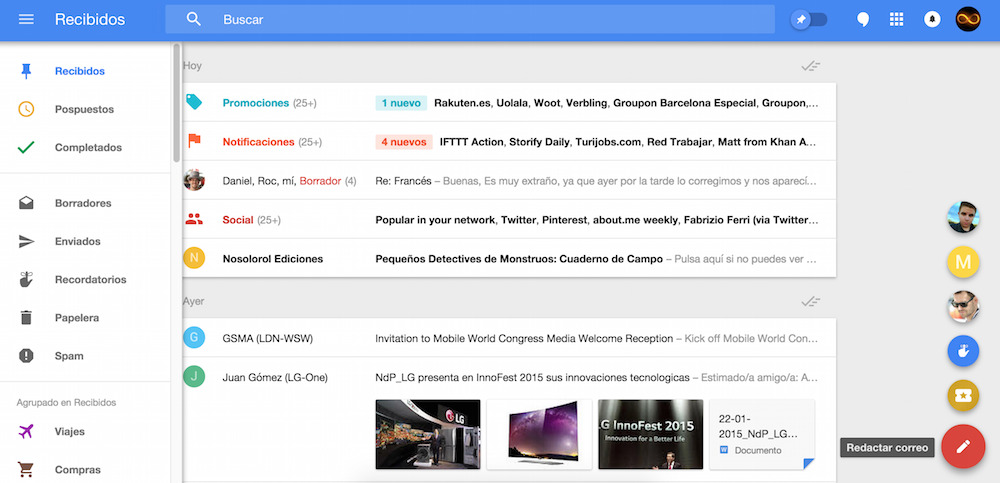Image resolution: width=1000 pixels, height=483 pixels.
Task: Click the yellow ticket floating button
Action: point(963,396)
